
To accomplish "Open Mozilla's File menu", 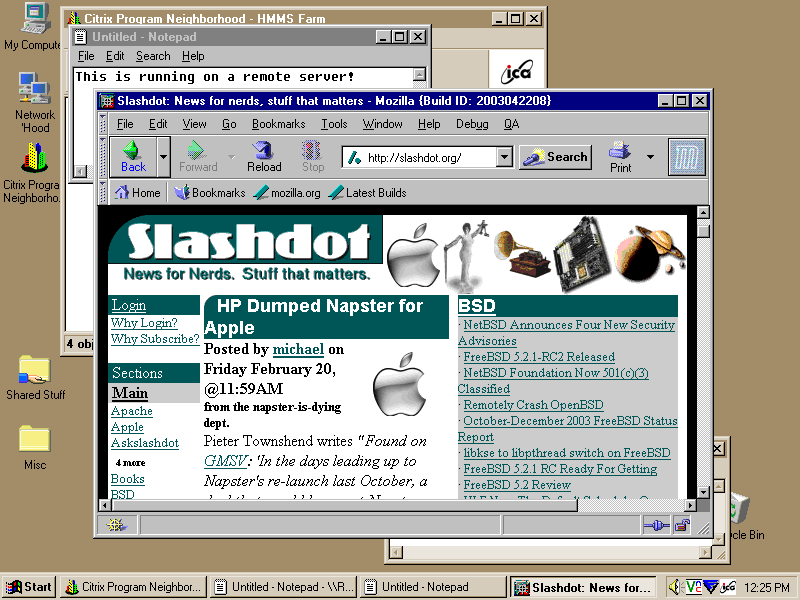I will (125, 124).
